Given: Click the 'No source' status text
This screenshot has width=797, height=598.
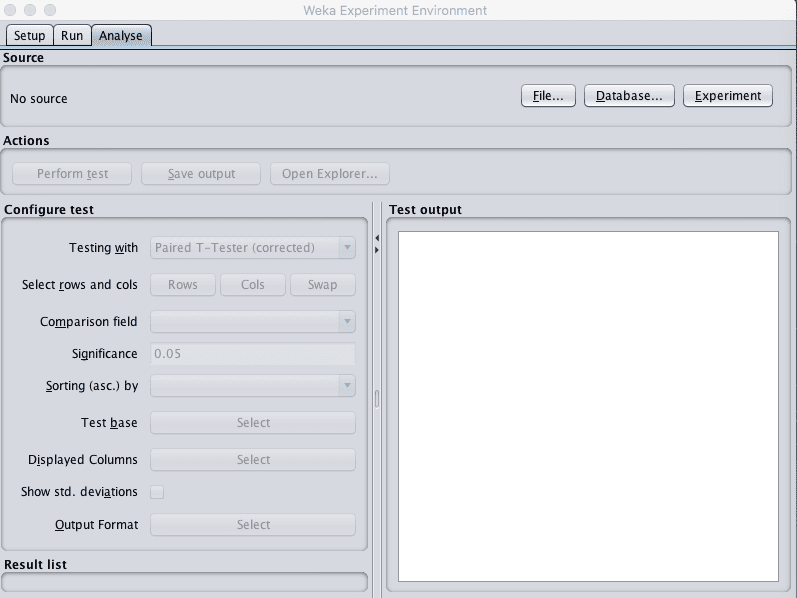Looking at the screenshot, I should coord(39,99).
